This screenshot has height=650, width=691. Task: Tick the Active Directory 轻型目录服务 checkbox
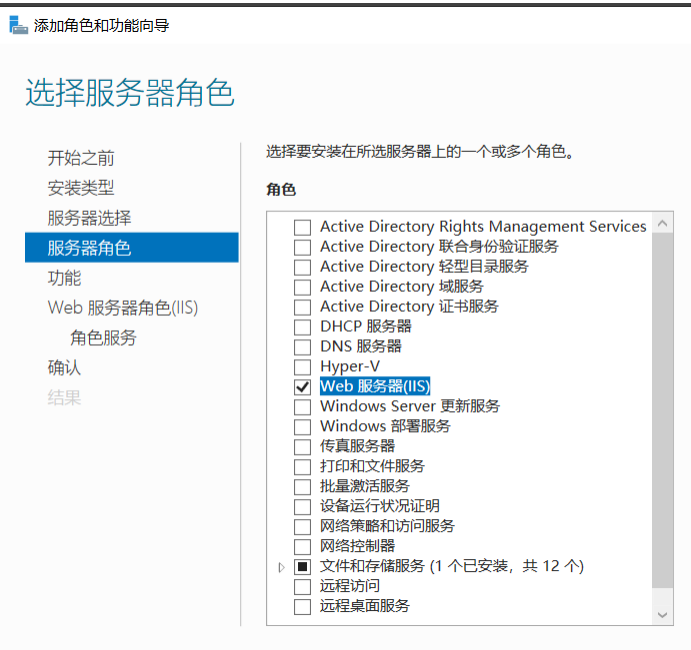[302, 267]
